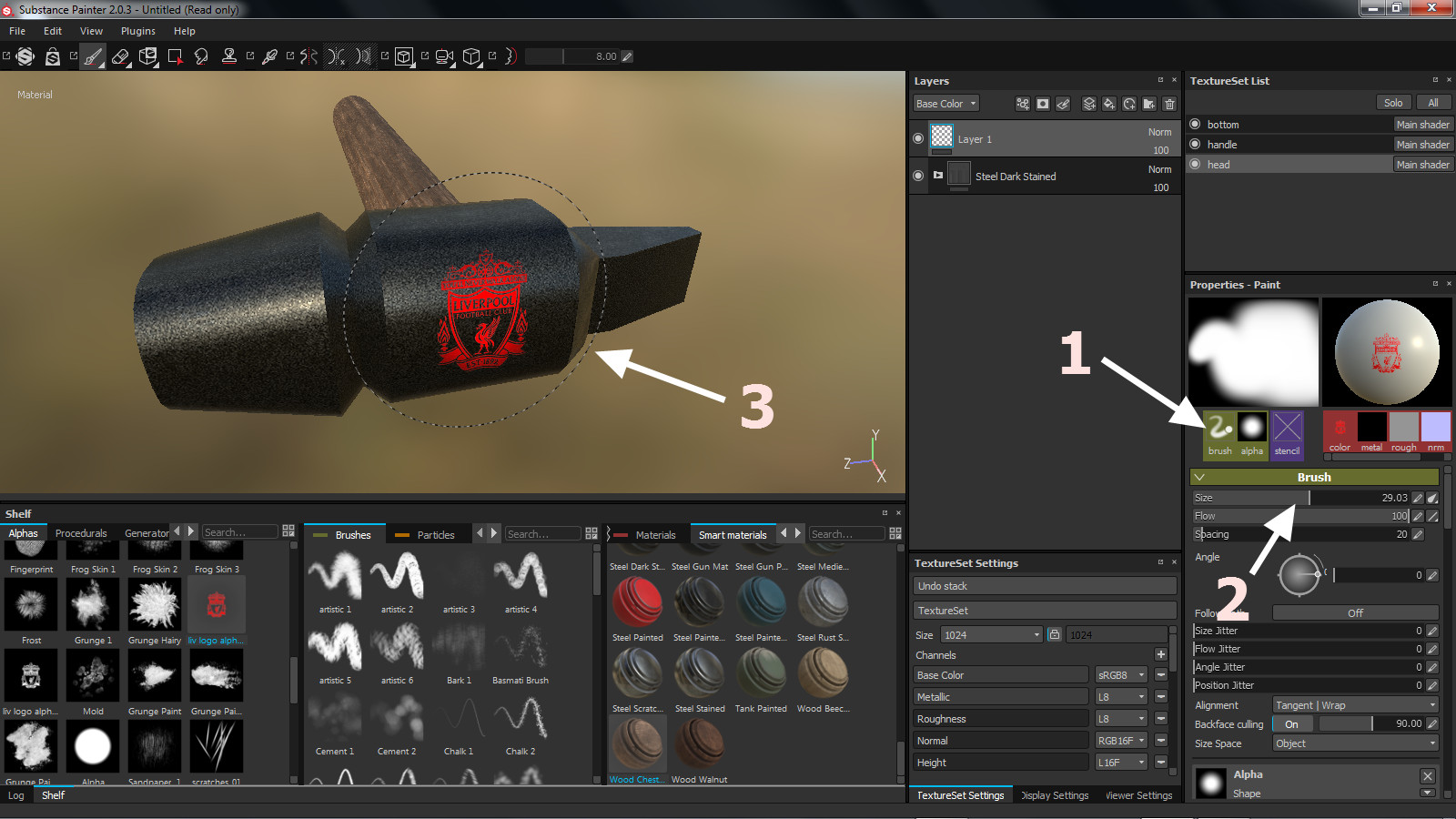The height and width of the screenshot is (819, 1456).
Task: Select the handle texture set radio
Action: click(x=1195, y=145)
